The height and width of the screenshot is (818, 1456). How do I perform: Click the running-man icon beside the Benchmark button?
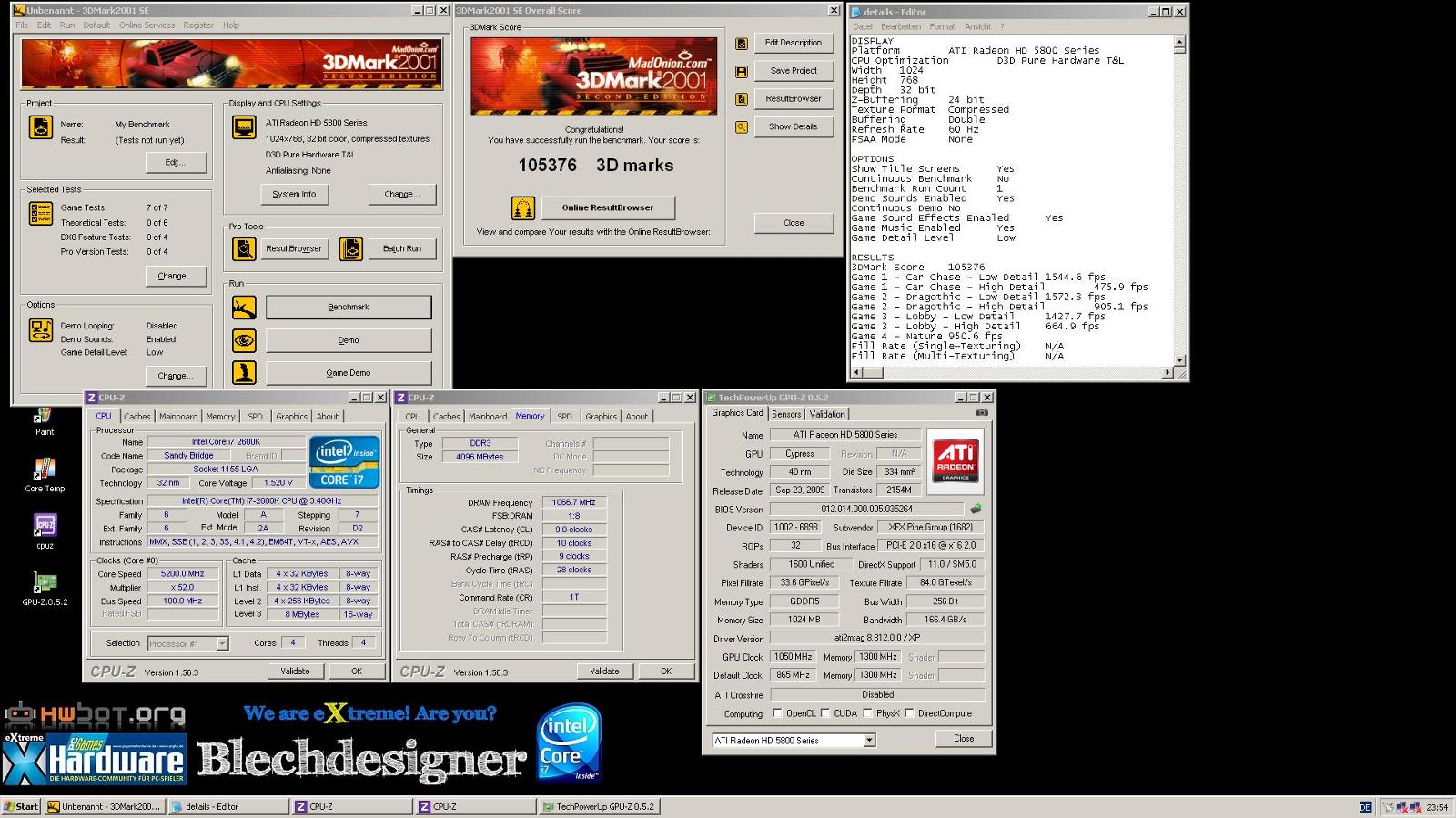pos(244,308)
